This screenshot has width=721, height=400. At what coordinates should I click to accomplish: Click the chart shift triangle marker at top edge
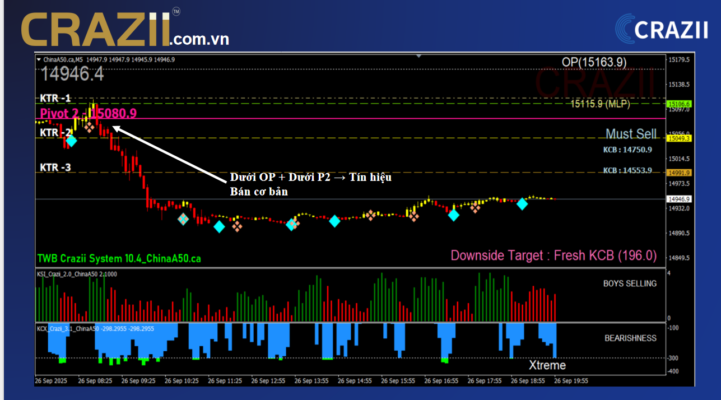click(418, 56)
